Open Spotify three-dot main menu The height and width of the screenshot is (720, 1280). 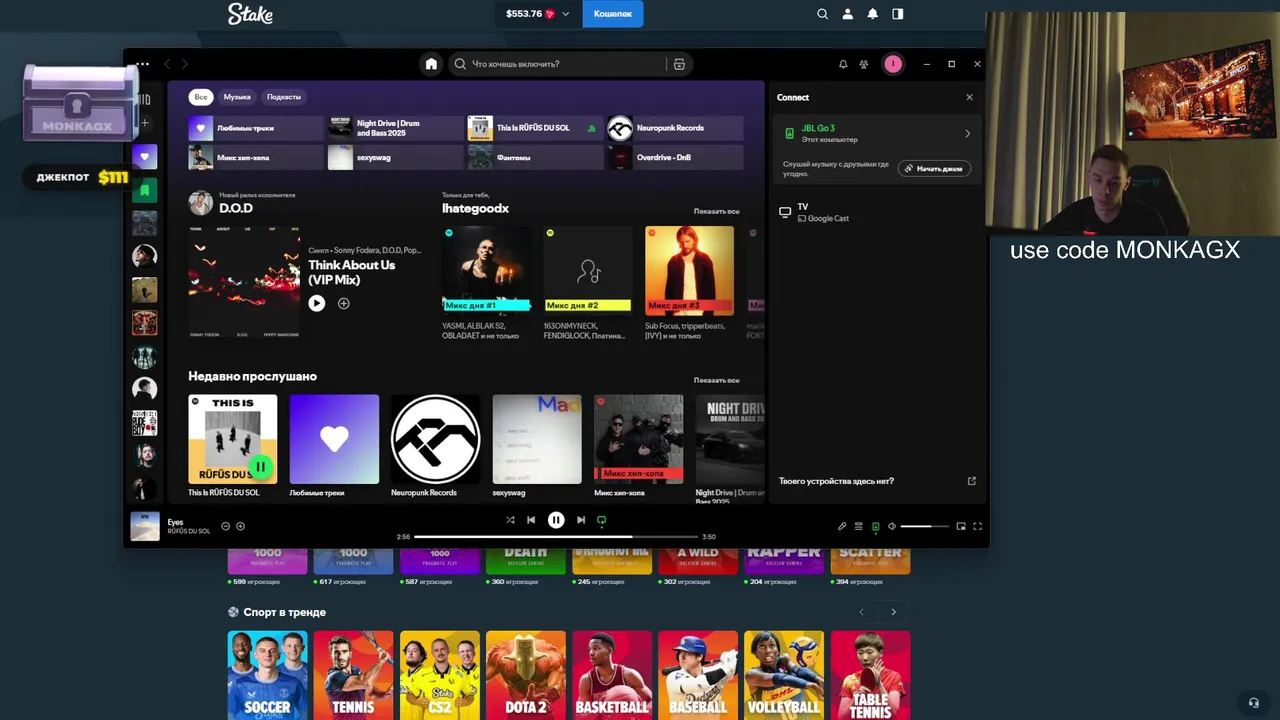[x=143, y=64]
